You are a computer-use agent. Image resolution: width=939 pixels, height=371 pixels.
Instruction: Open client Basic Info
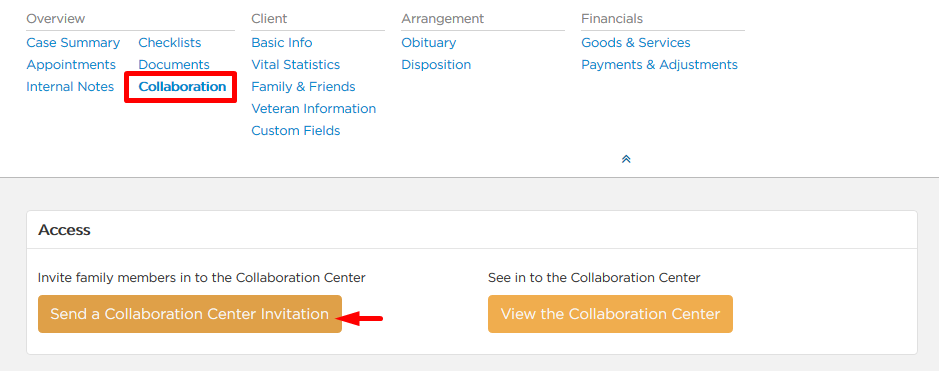coord(282,43)
